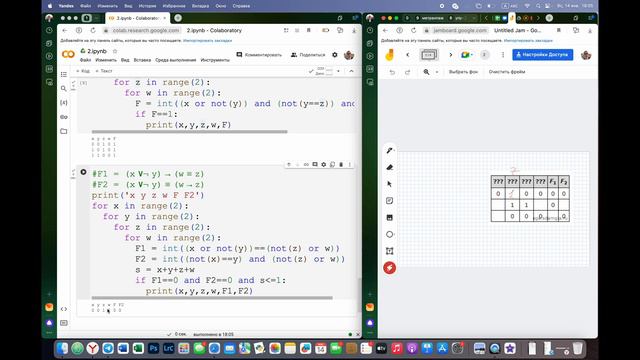The height and width of the screenshot is (360, 640).
Task: Insert an image in Jamboard
Action: point(389,218)
